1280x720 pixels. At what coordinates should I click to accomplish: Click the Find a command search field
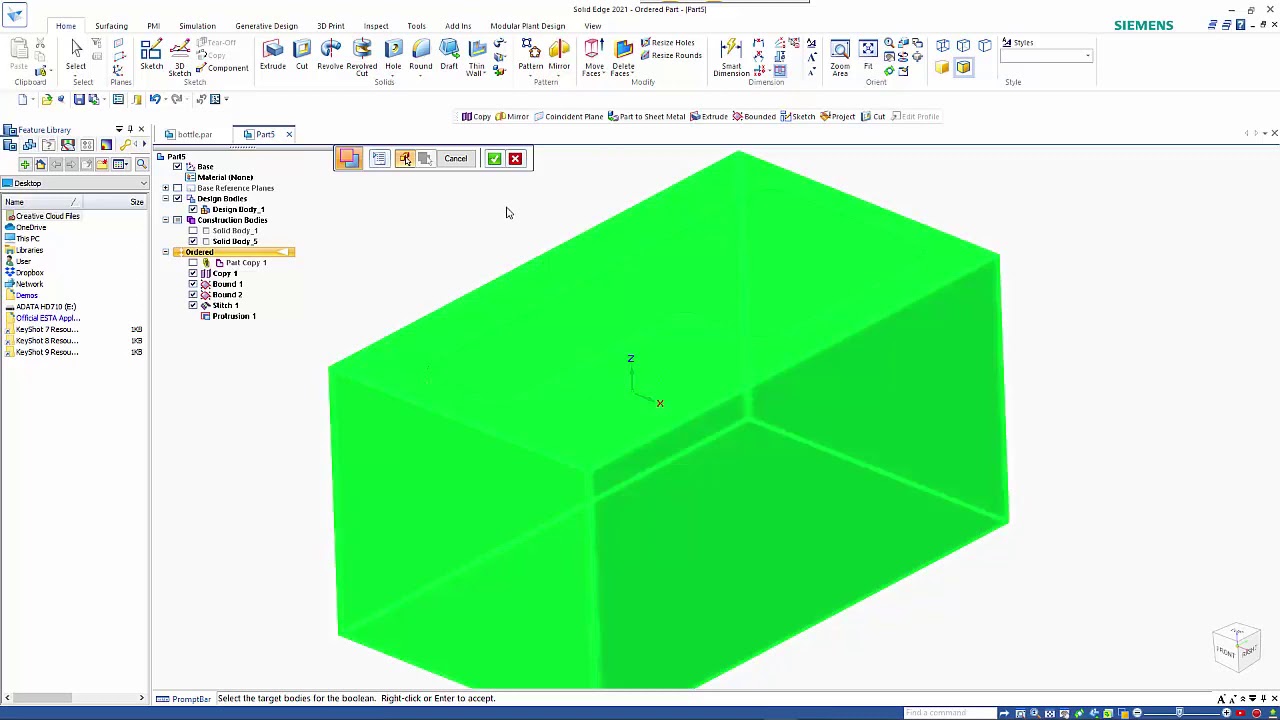[950, 713]
